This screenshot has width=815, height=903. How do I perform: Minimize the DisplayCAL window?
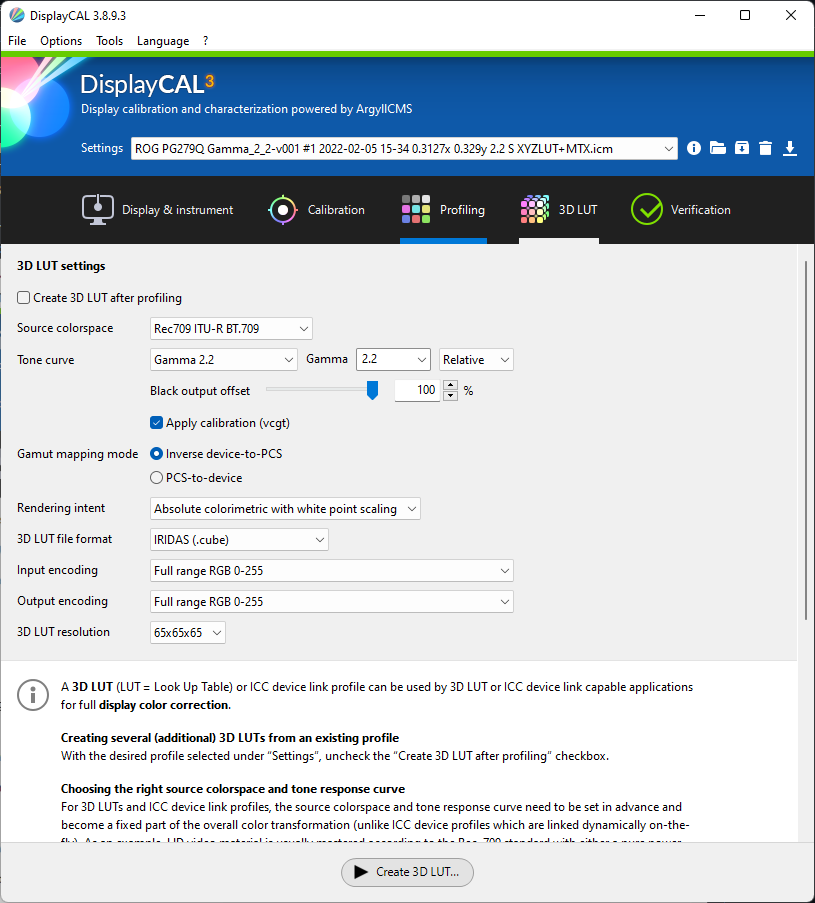[x=700, y=16]
